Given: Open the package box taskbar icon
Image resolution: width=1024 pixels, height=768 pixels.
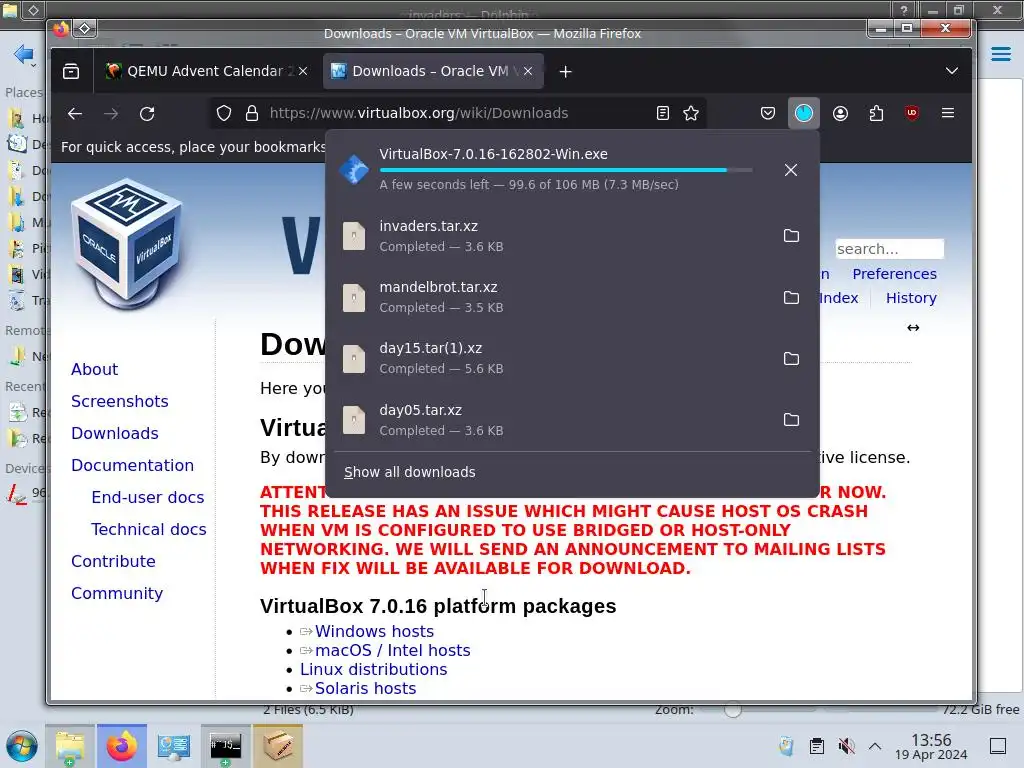Looking at the screenshot, I should (278, 746).
